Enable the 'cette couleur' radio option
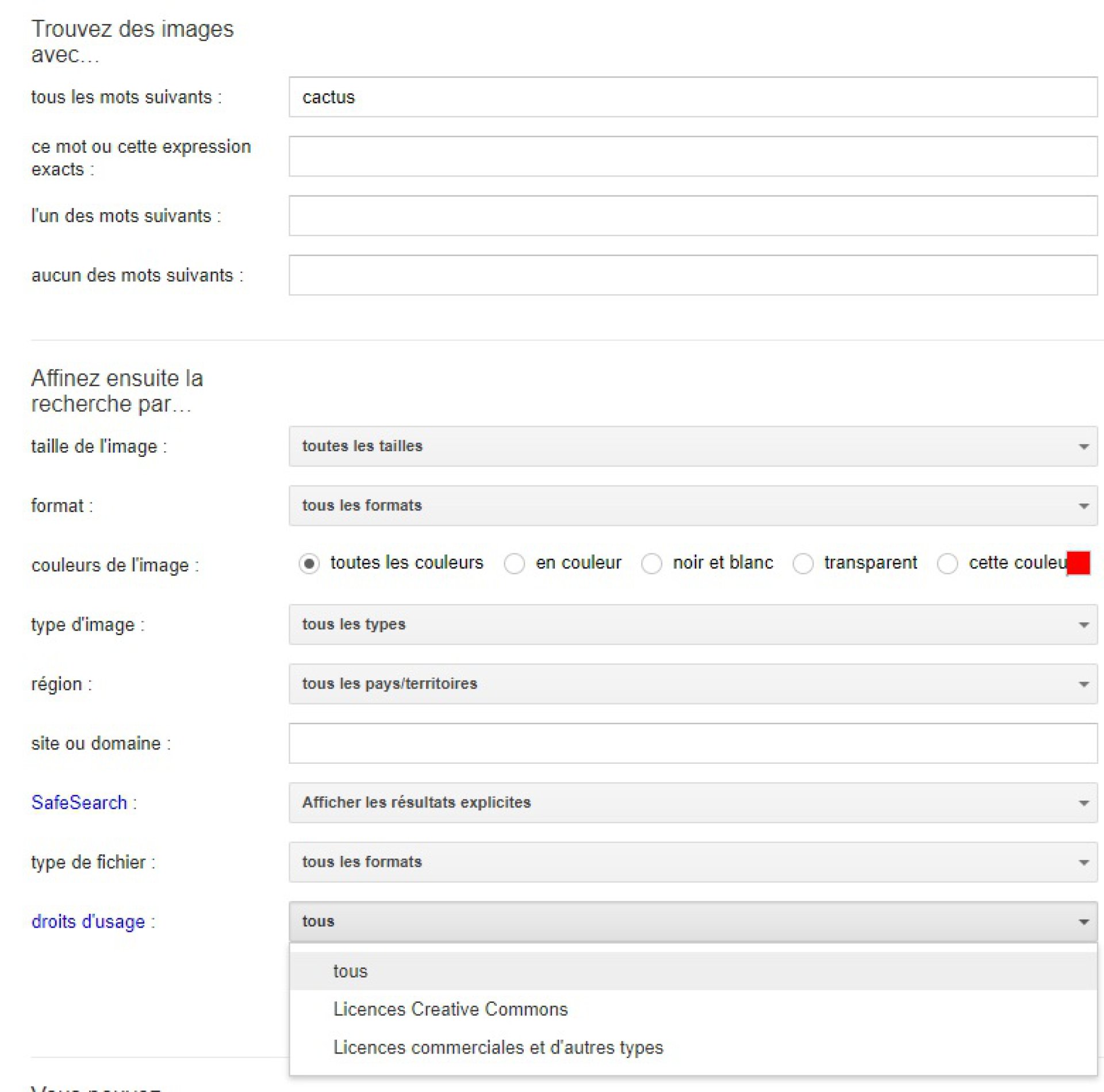The image size is (1104, 1092). (x=947, y=564)
